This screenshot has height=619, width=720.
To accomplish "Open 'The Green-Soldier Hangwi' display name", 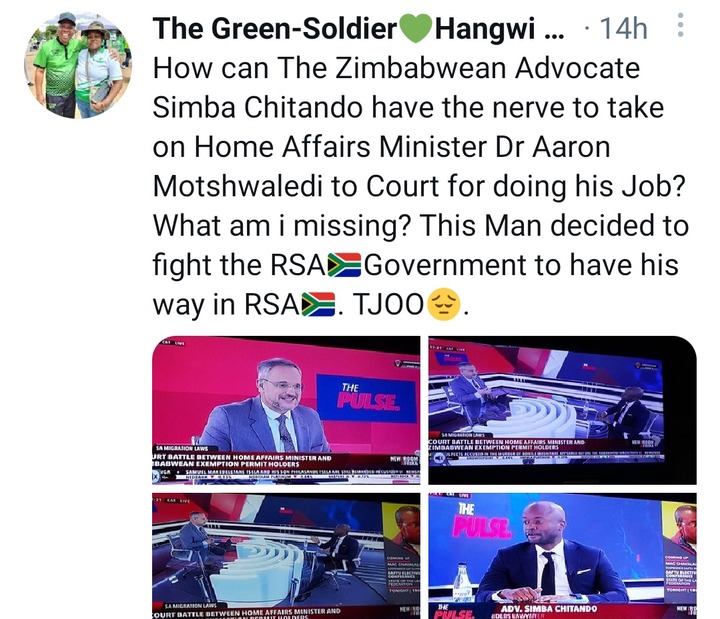I will [359, 28].
